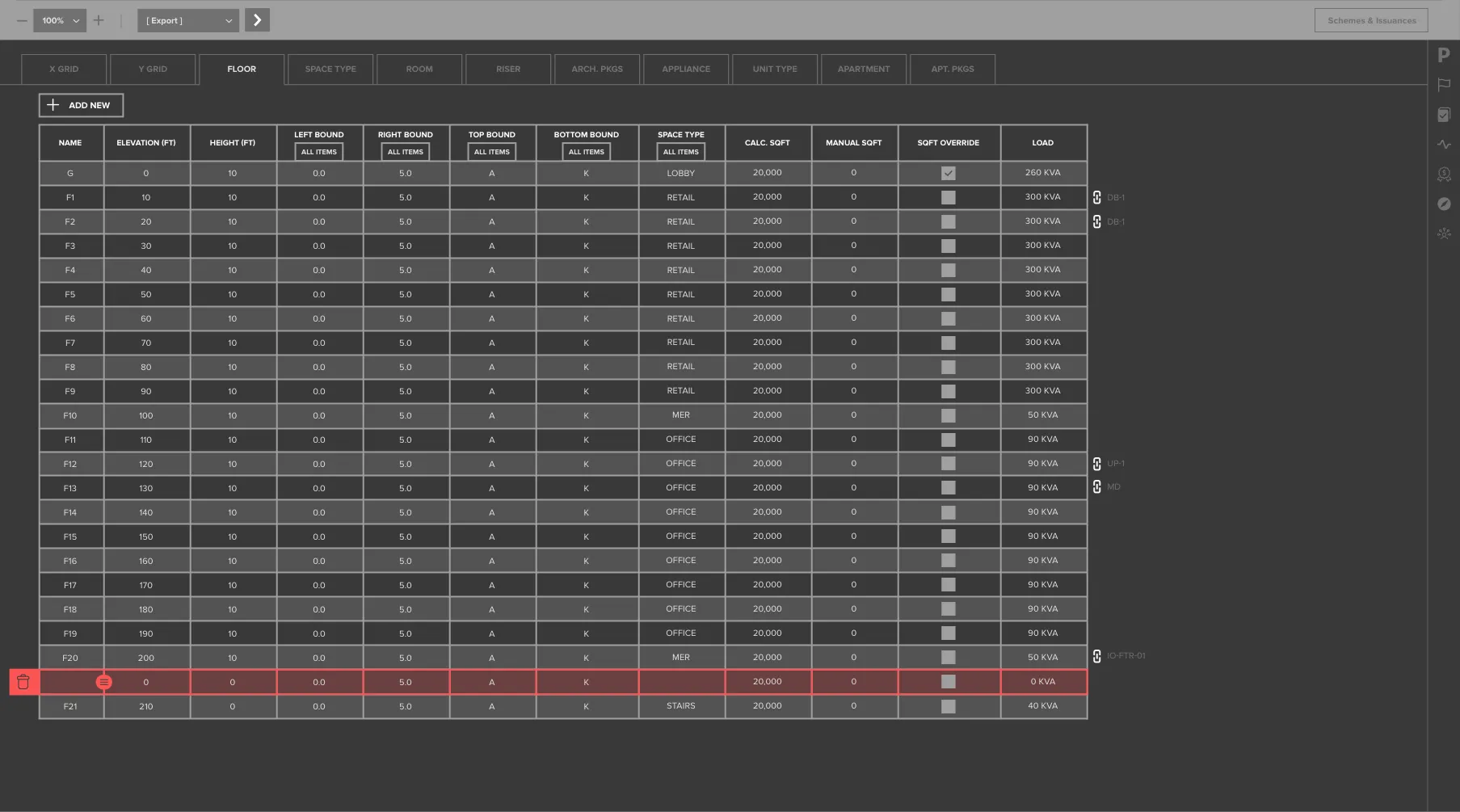The width and height of the screenshot is (1460, 812).
Task: Open Top Bound ALL ITEMS filter
Action: [x=492, y=152]
